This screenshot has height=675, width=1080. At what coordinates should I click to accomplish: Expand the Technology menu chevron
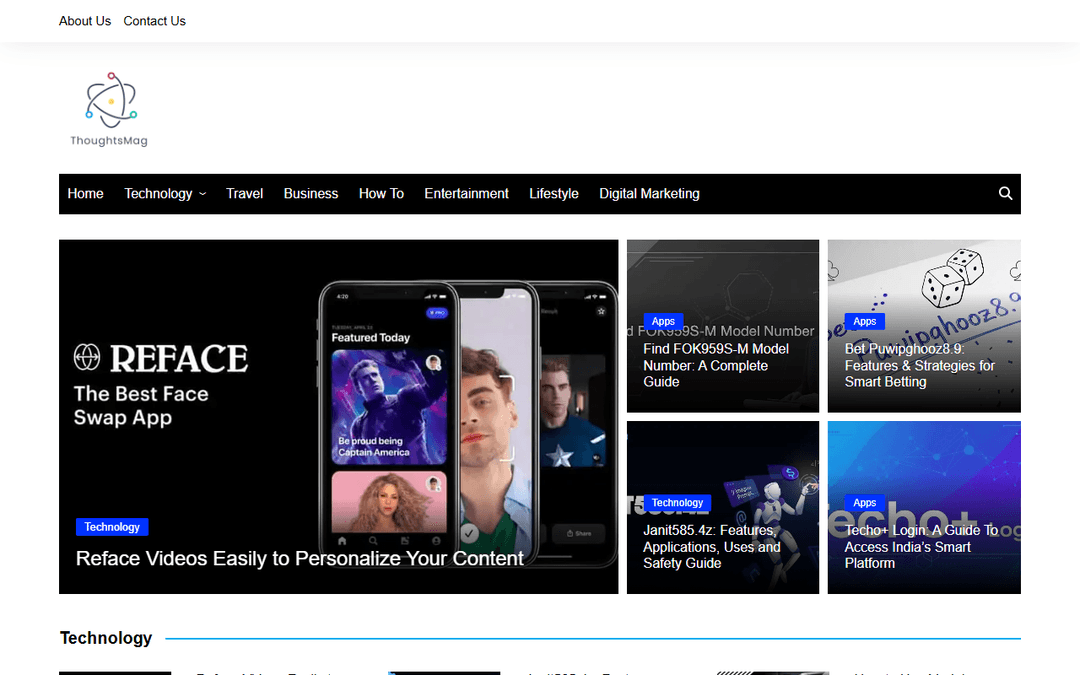pyautogui.click(x=202, y=194)
